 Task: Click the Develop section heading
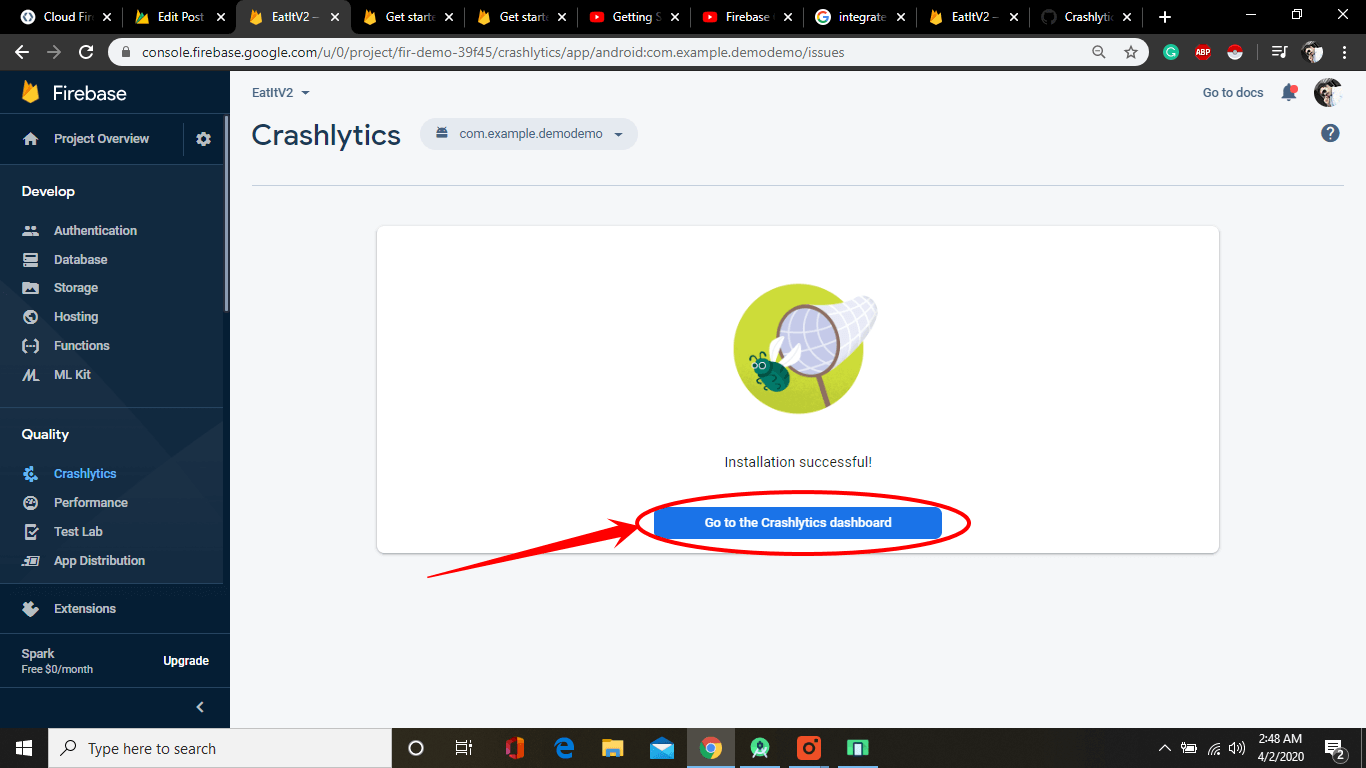tap(48, 192)
